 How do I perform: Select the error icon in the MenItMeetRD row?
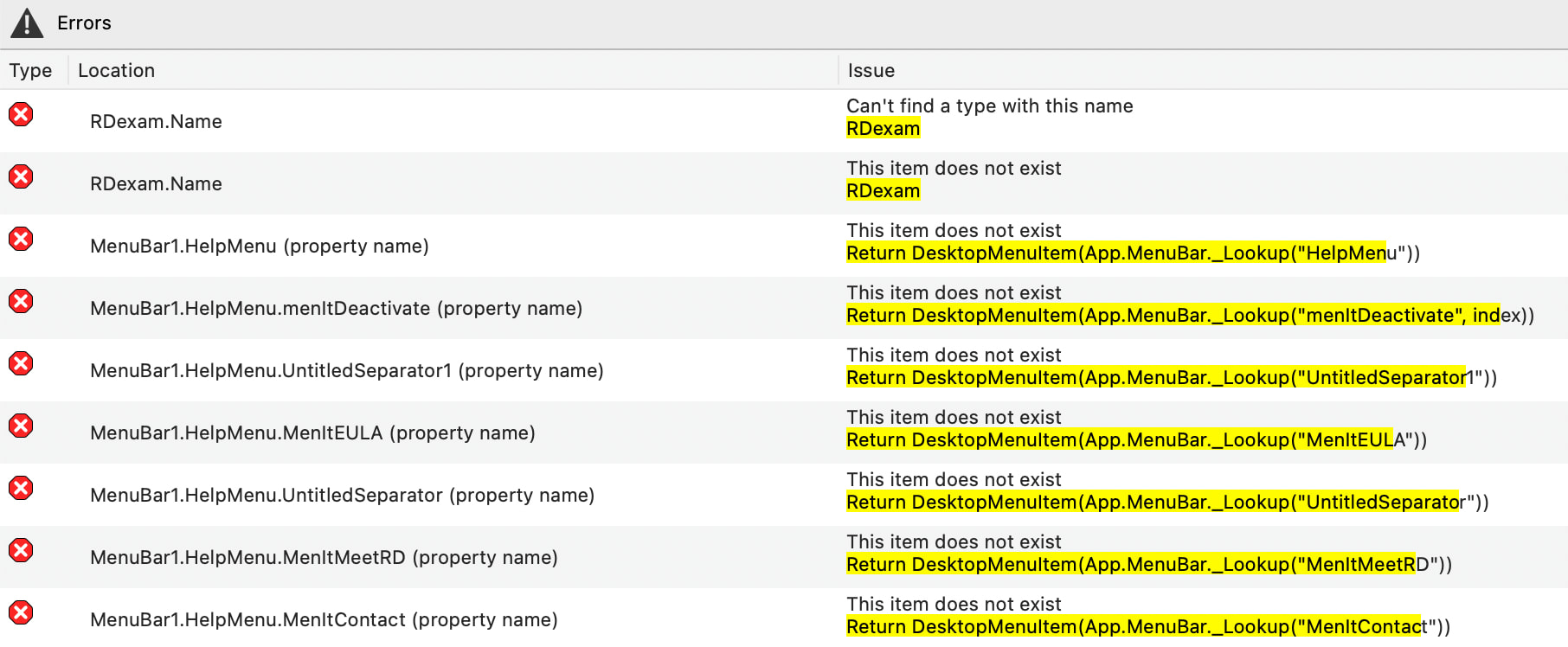[x=21, y=550]
